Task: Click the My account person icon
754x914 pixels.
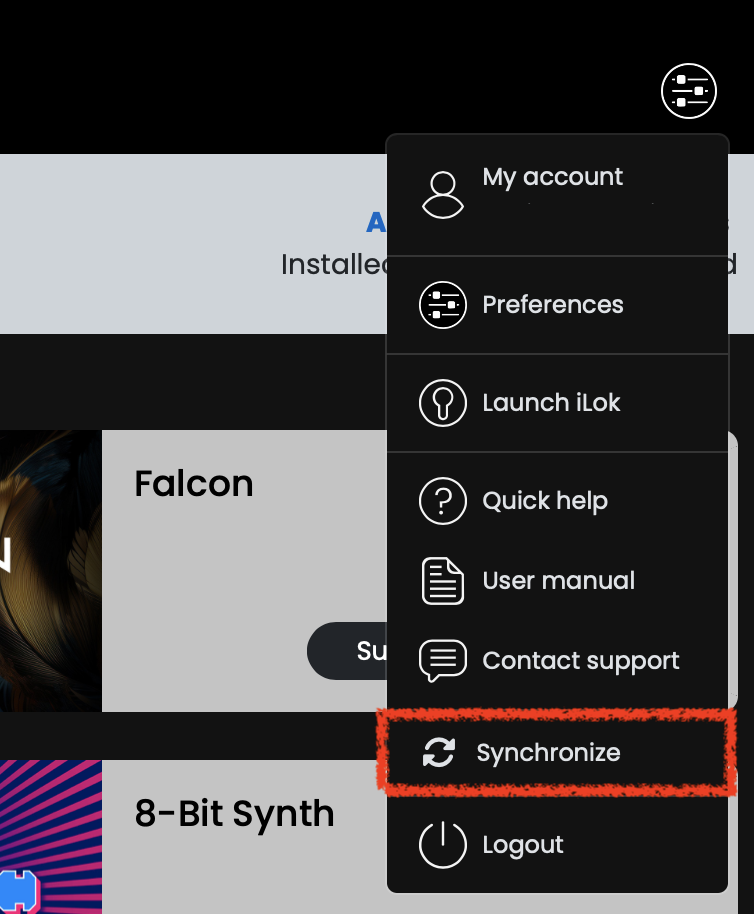Action: point(443,195)
